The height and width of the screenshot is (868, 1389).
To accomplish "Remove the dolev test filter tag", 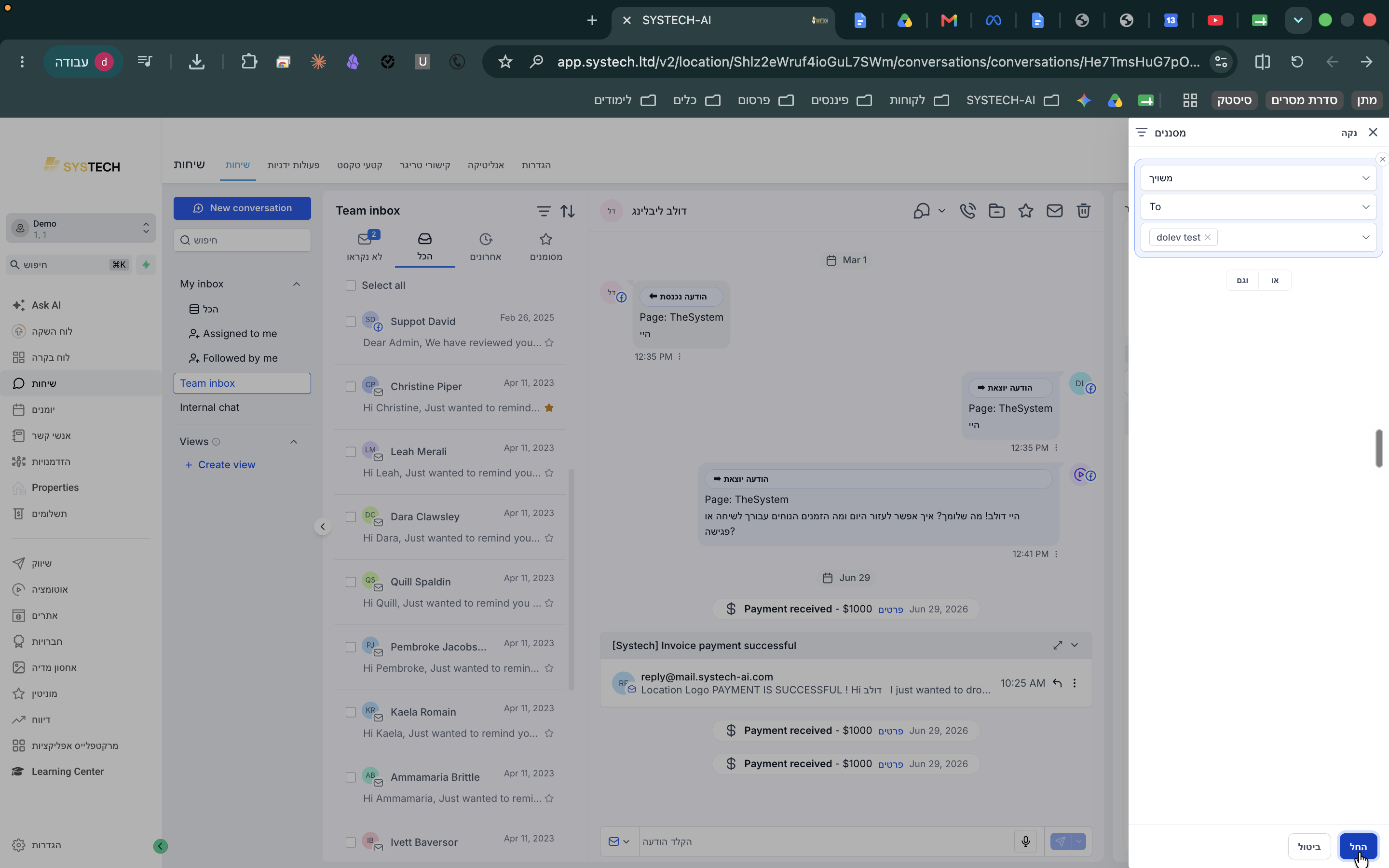I will (x=1208, y=237).
